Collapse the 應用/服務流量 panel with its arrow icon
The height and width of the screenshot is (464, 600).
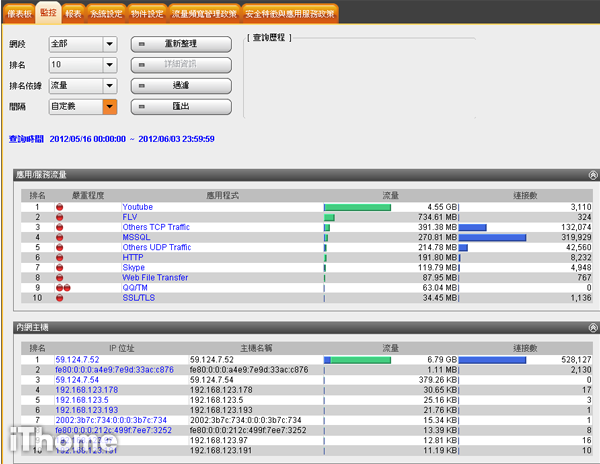[x=592, y=174]
